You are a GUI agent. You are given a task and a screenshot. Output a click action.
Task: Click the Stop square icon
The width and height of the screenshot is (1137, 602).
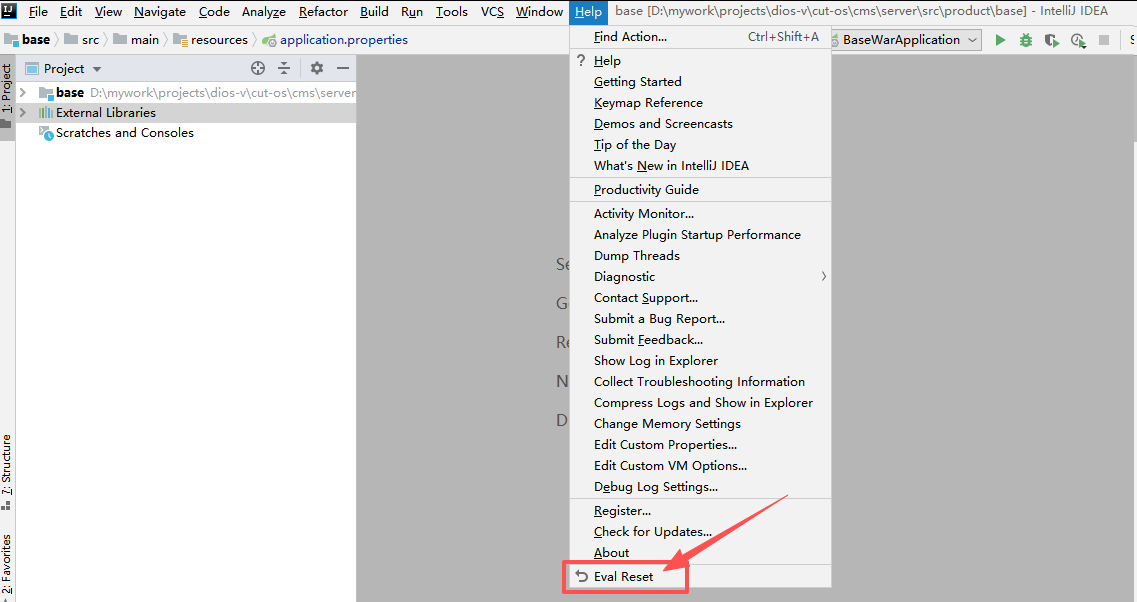(x=1104, y=40)
